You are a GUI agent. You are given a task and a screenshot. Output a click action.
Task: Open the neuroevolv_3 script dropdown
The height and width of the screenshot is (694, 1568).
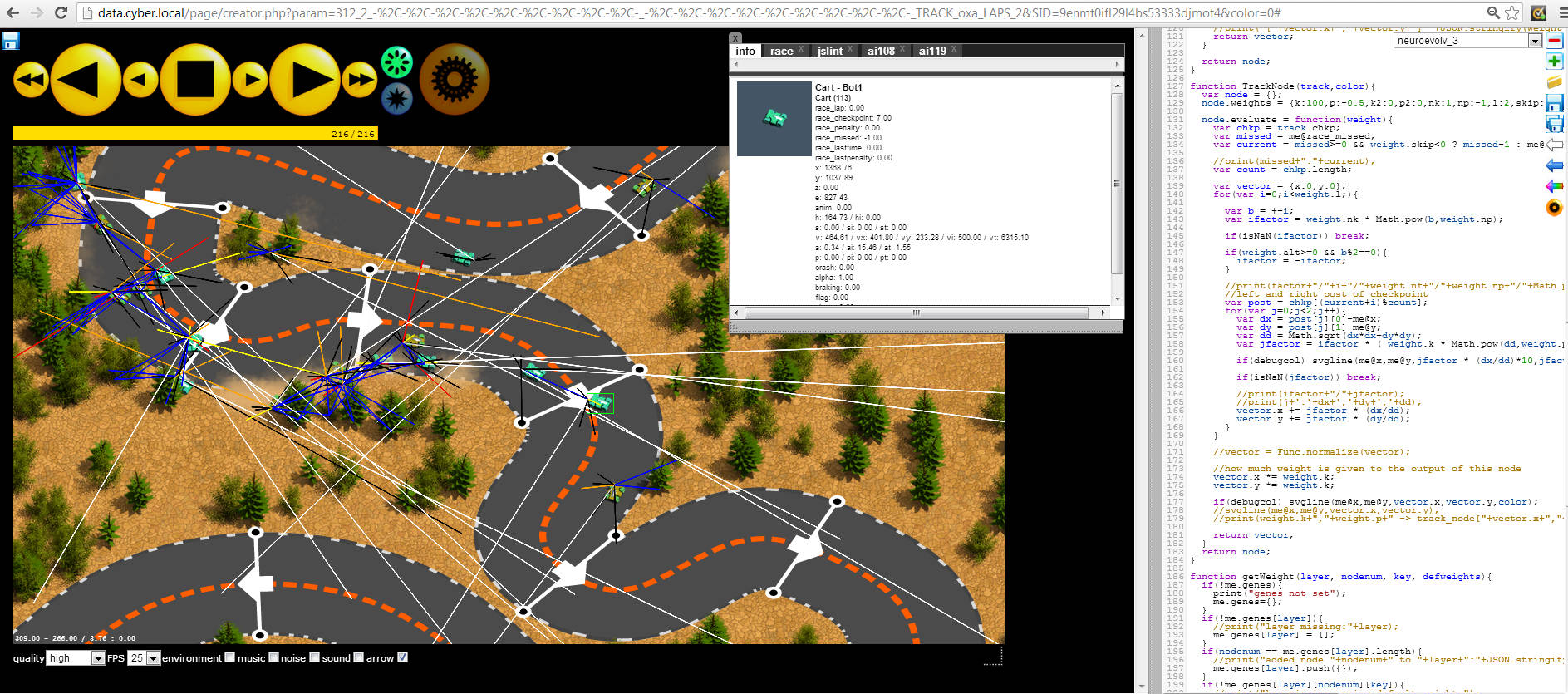point(1468,41)
